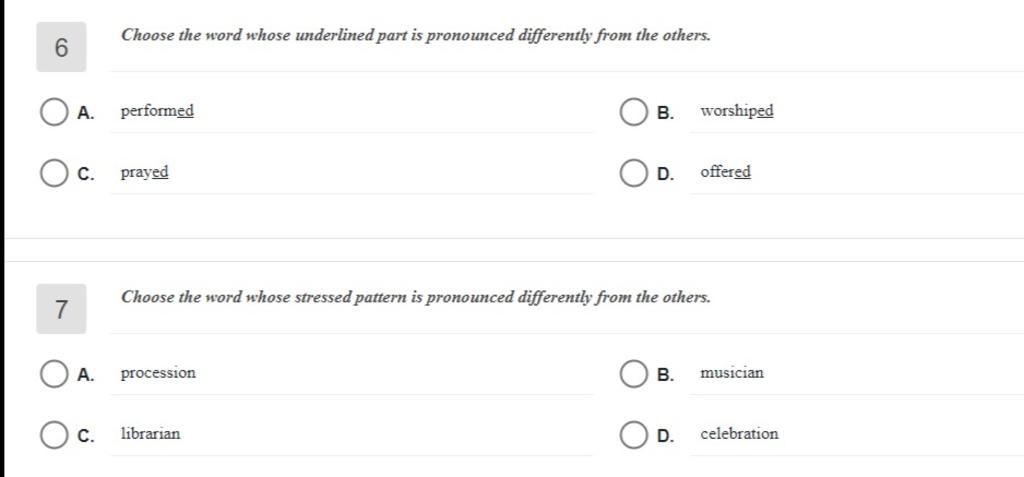This screenshot has width=1024, height=477.
Task: Pick radio option C for librarian
Action: 54,435
